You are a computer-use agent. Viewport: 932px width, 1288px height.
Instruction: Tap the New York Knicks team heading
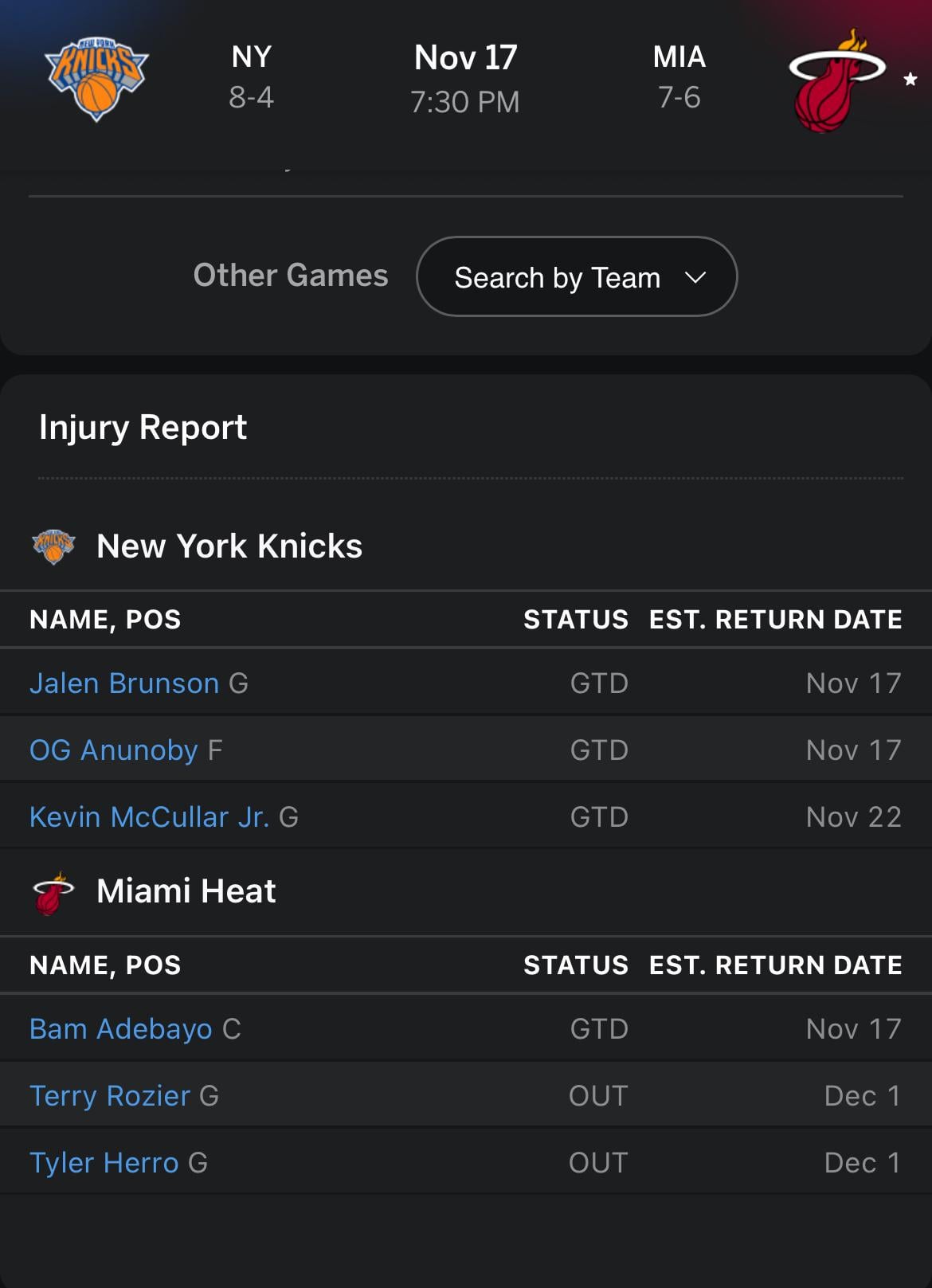[229, 546]
